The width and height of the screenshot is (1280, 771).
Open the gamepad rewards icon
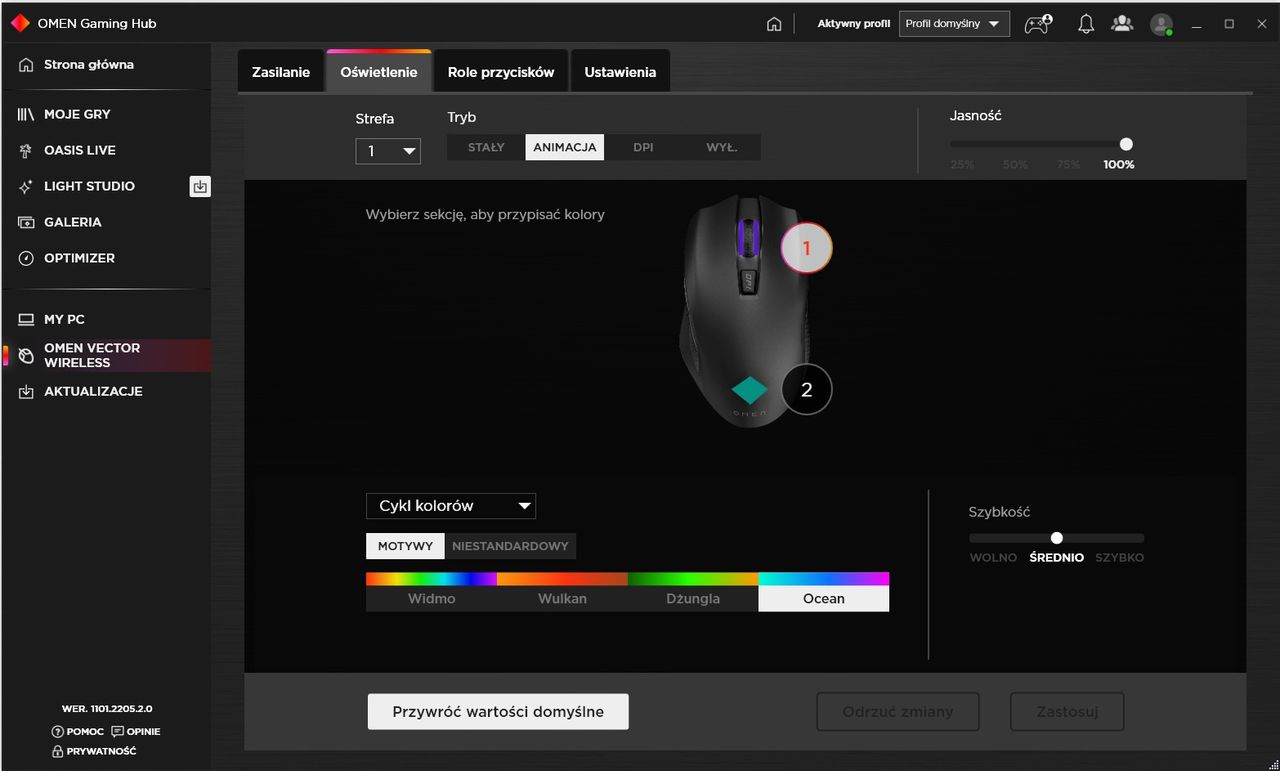1040,24
